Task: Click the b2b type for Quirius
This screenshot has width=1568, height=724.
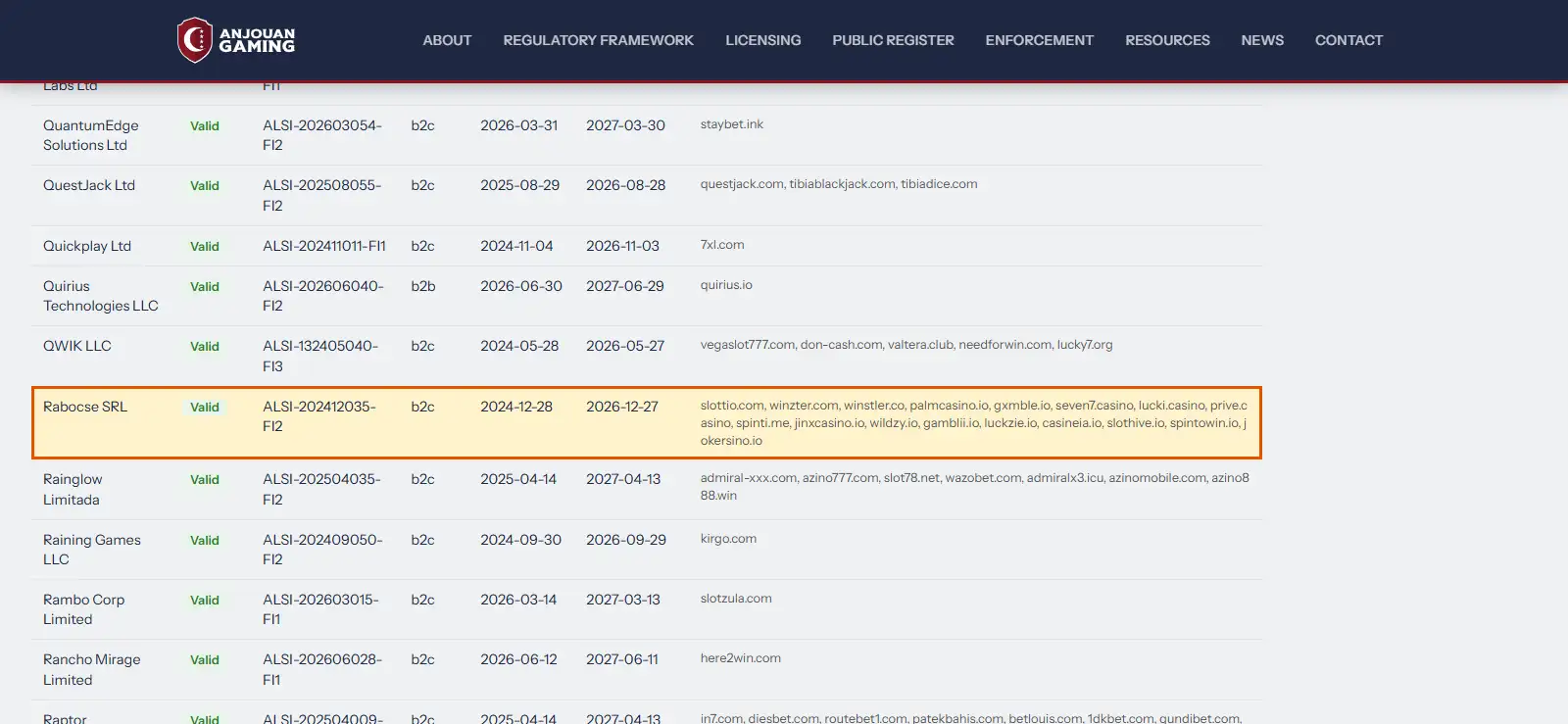Action: pos(423,286)
